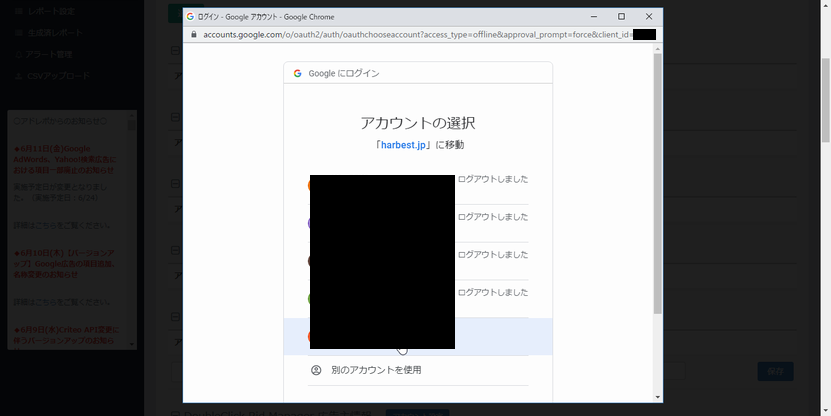The width and height of the screenshot is (831, 416).
Task: Click the 保存 button on the background page
Action: [x=775, y=371]
